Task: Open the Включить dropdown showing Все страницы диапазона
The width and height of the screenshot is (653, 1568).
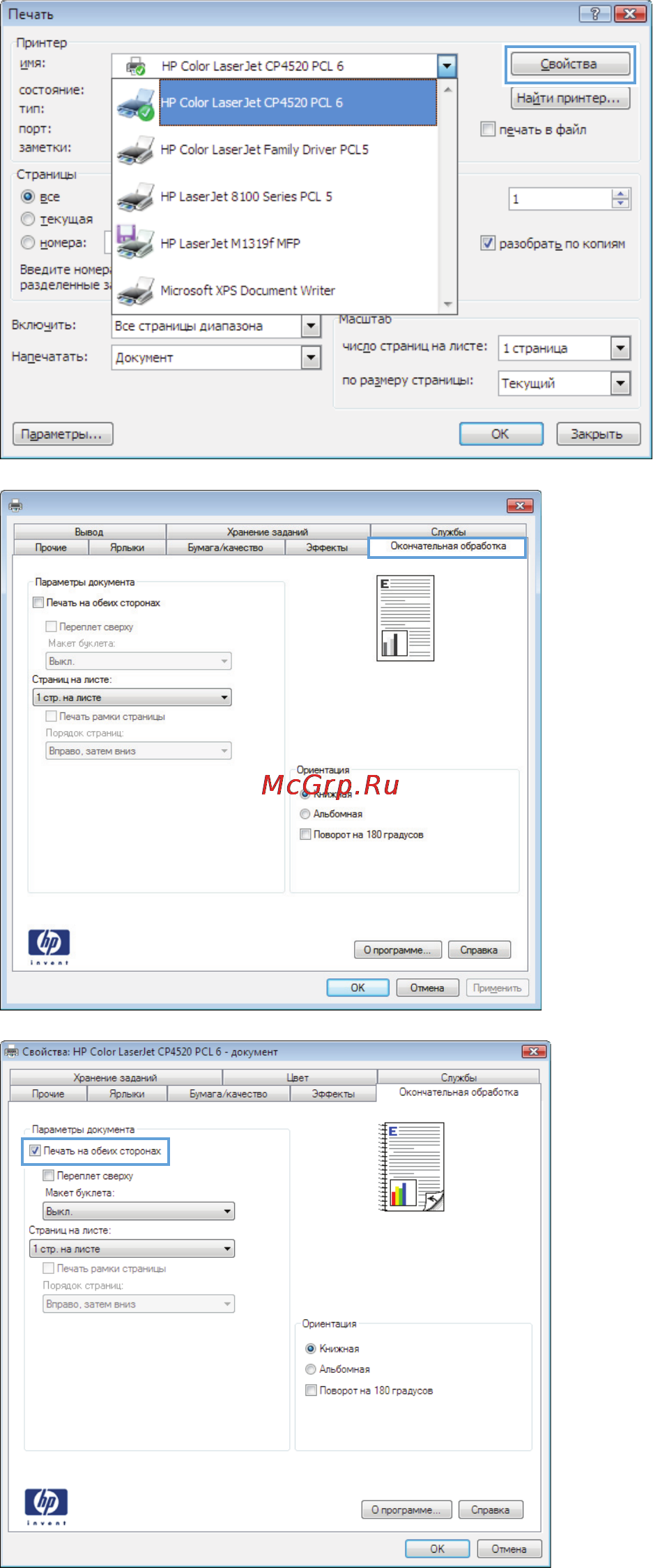Action: [311, 326]
